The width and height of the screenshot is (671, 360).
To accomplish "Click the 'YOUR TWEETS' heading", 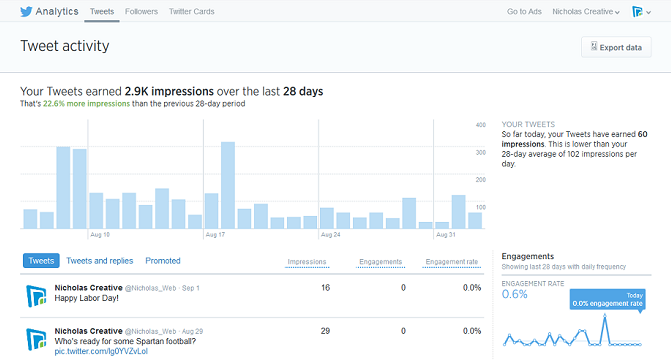I will coord(528,124).
